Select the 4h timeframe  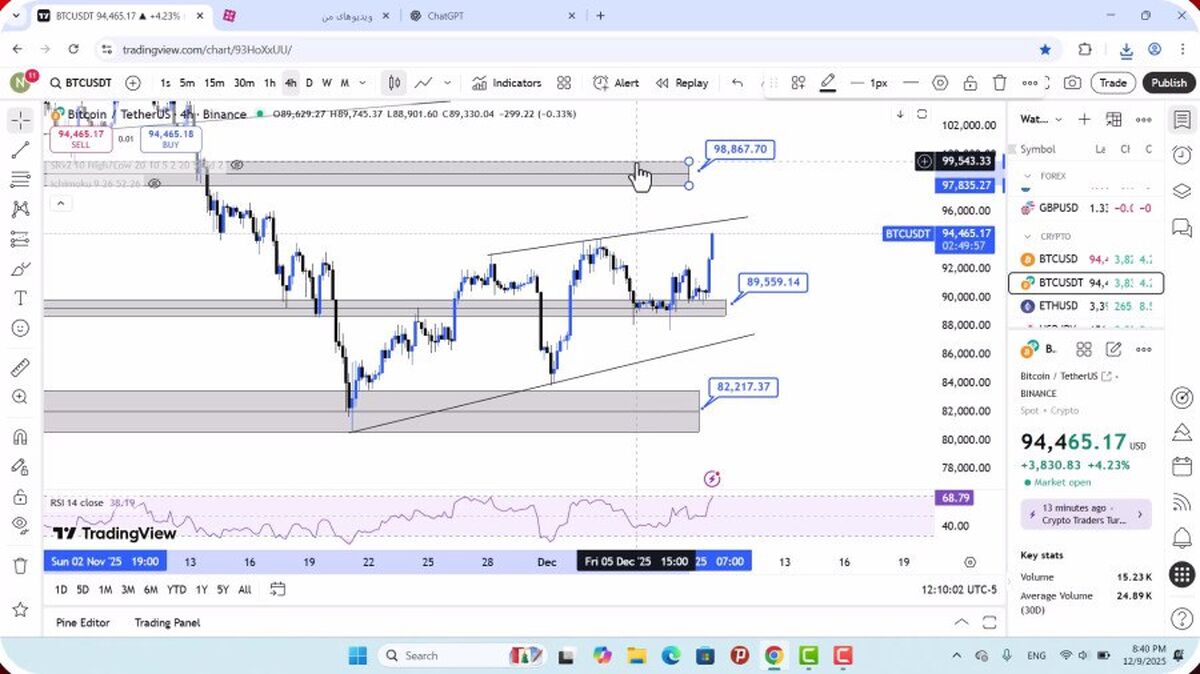(x=291, y=83)
